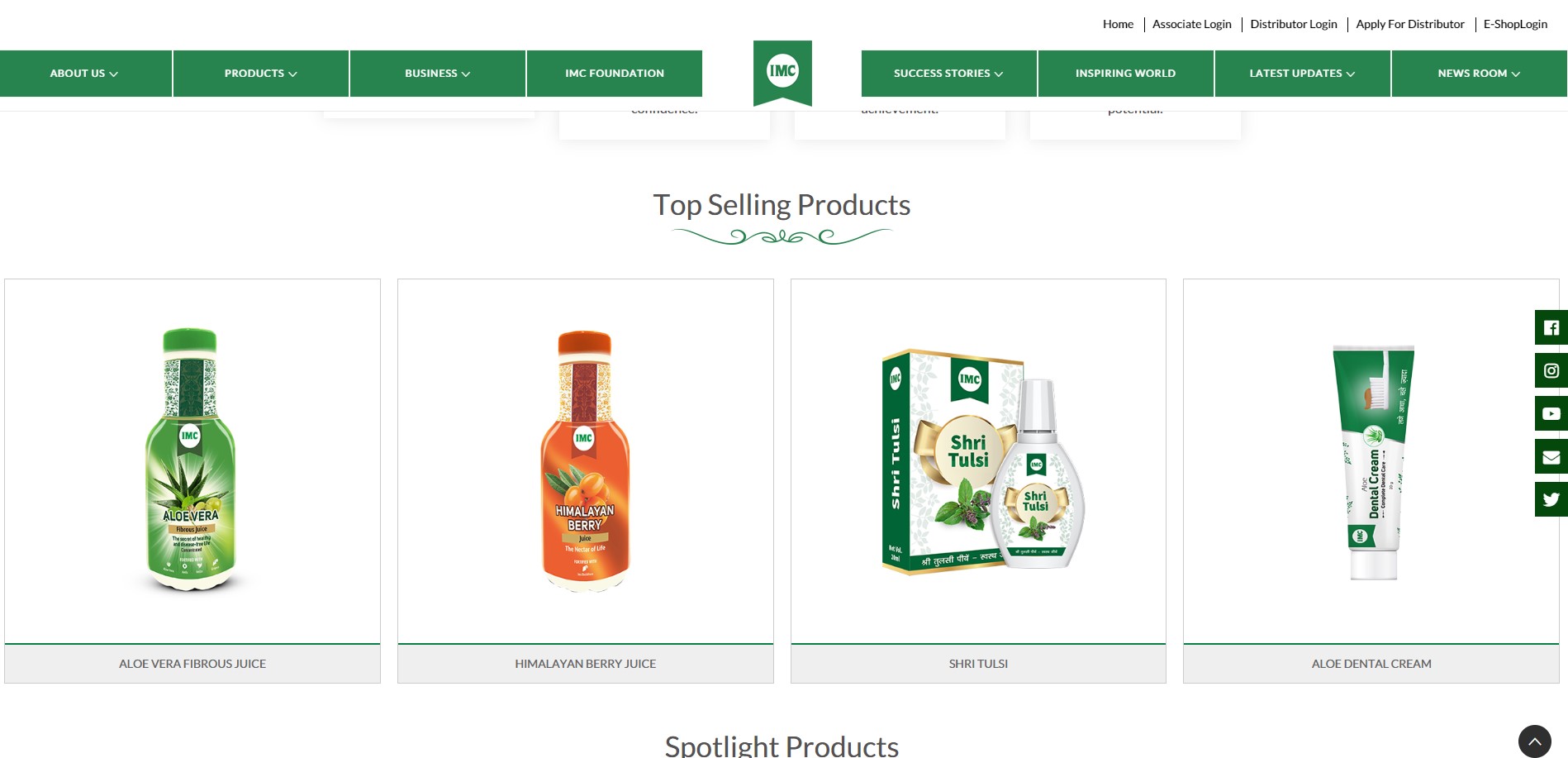This screenshot has height=758, width=1568.
Task: Click the IMC logo badge
Action: tap(782, 73)
